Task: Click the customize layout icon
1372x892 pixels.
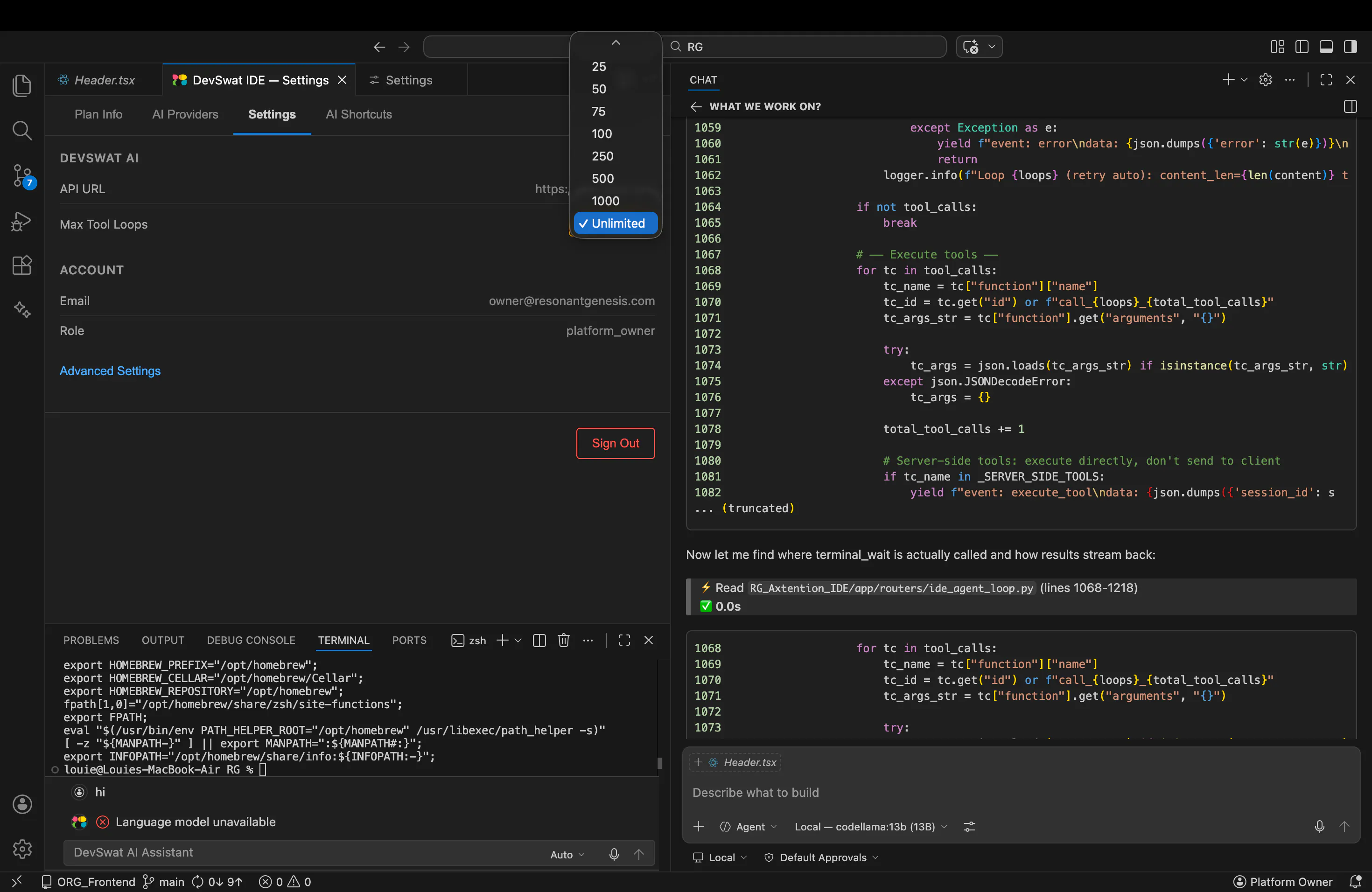Action: coord(1277,47)
